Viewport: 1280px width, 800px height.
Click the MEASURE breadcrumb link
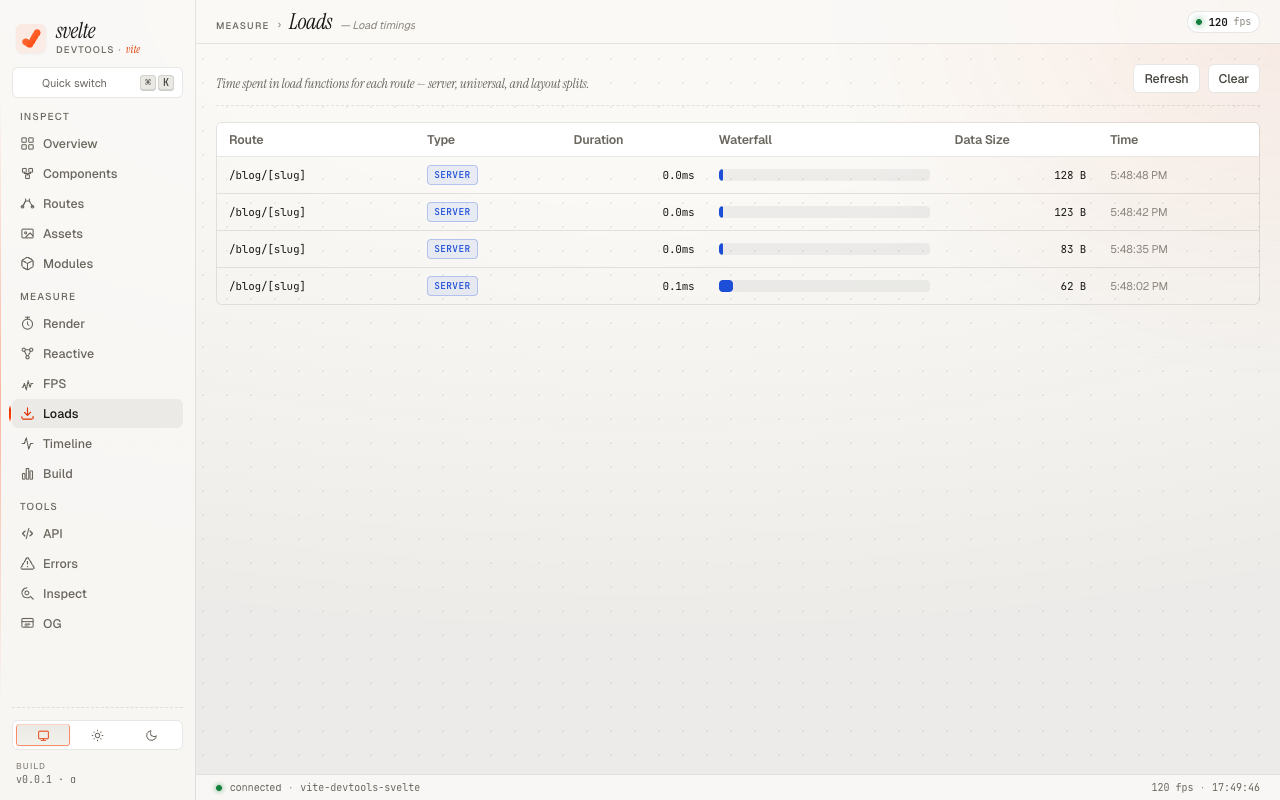[242, 26]
